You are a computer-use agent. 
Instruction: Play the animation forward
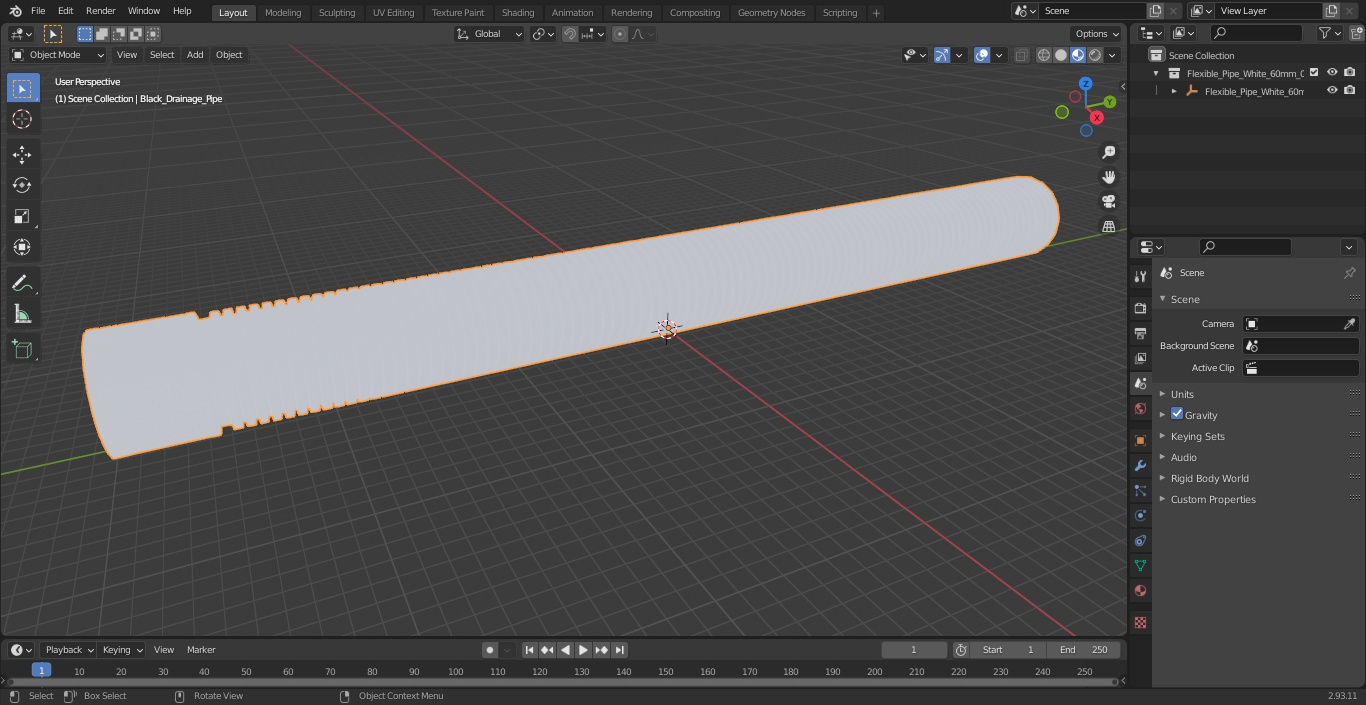coord(583,650)
